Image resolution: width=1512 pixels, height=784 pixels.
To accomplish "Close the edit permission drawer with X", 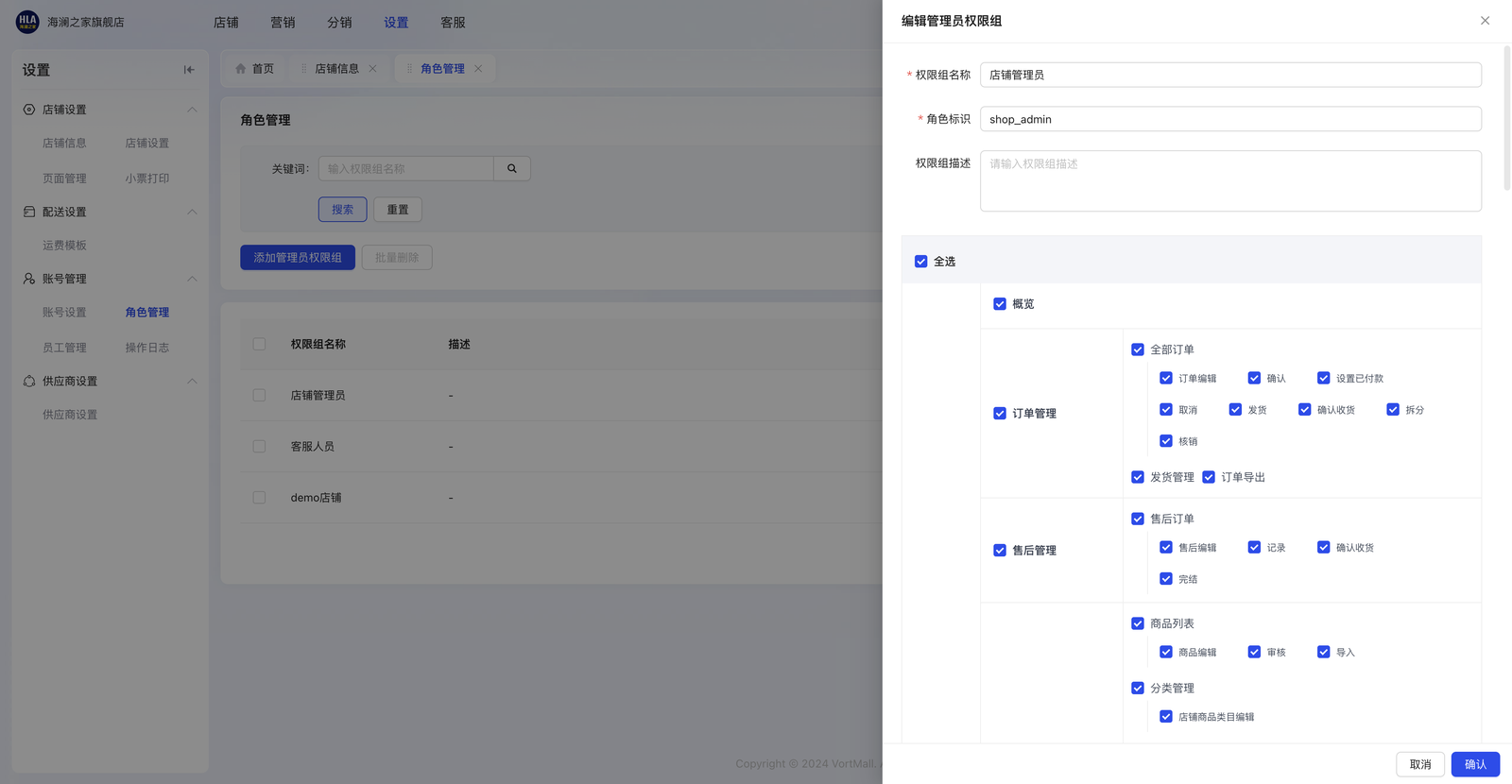I will 1485,21.
